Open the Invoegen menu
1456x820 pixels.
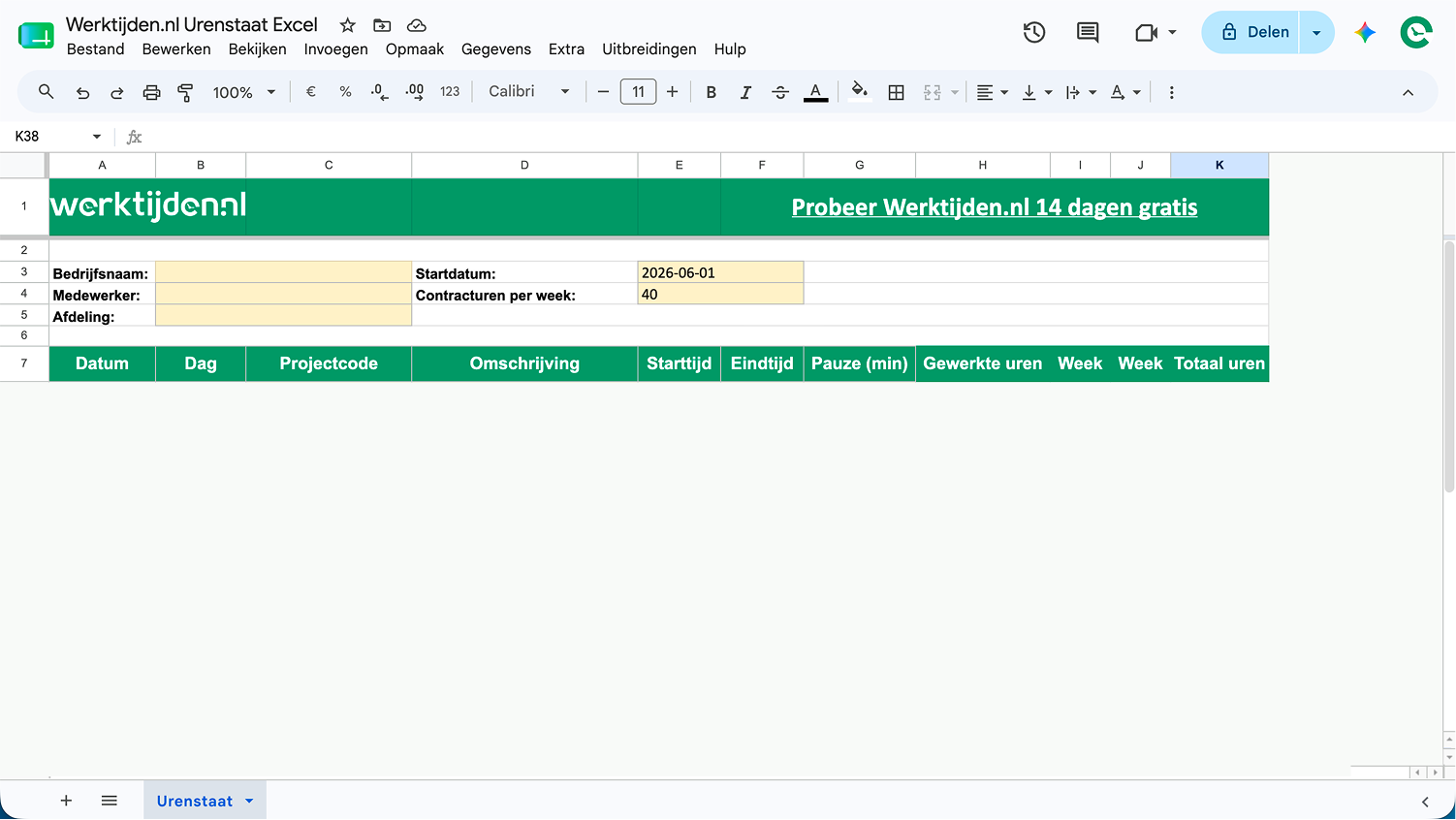335,49
